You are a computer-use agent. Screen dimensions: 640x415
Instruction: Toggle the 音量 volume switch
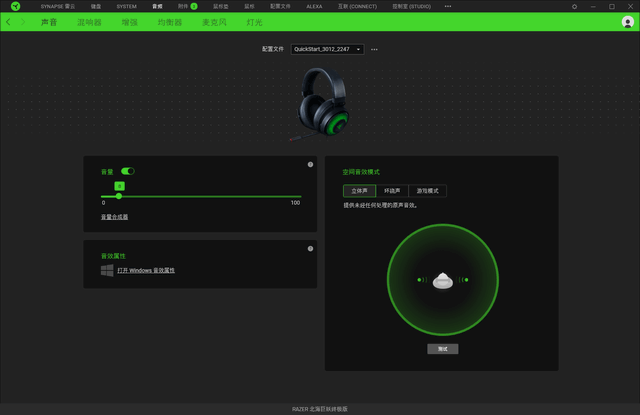(x=128, y=171)
